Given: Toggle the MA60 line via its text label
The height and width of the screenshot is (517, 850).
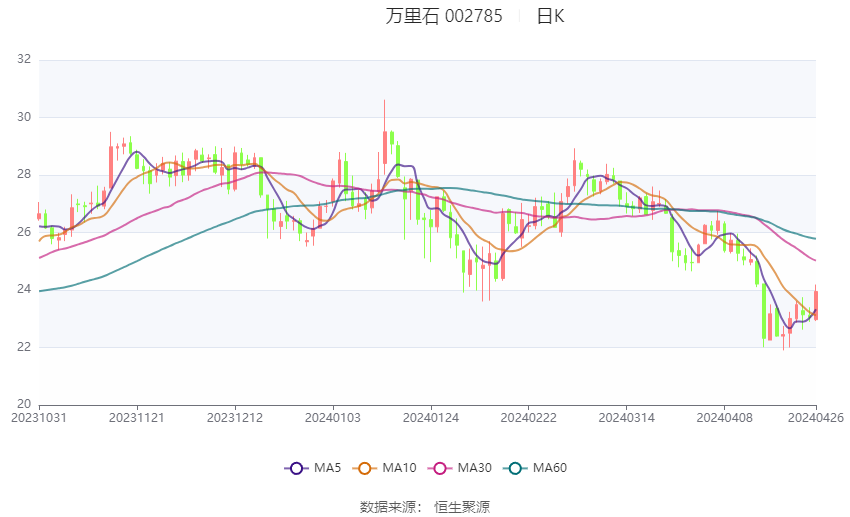Looking at the screenshot, I should click(x=549, y=468).
